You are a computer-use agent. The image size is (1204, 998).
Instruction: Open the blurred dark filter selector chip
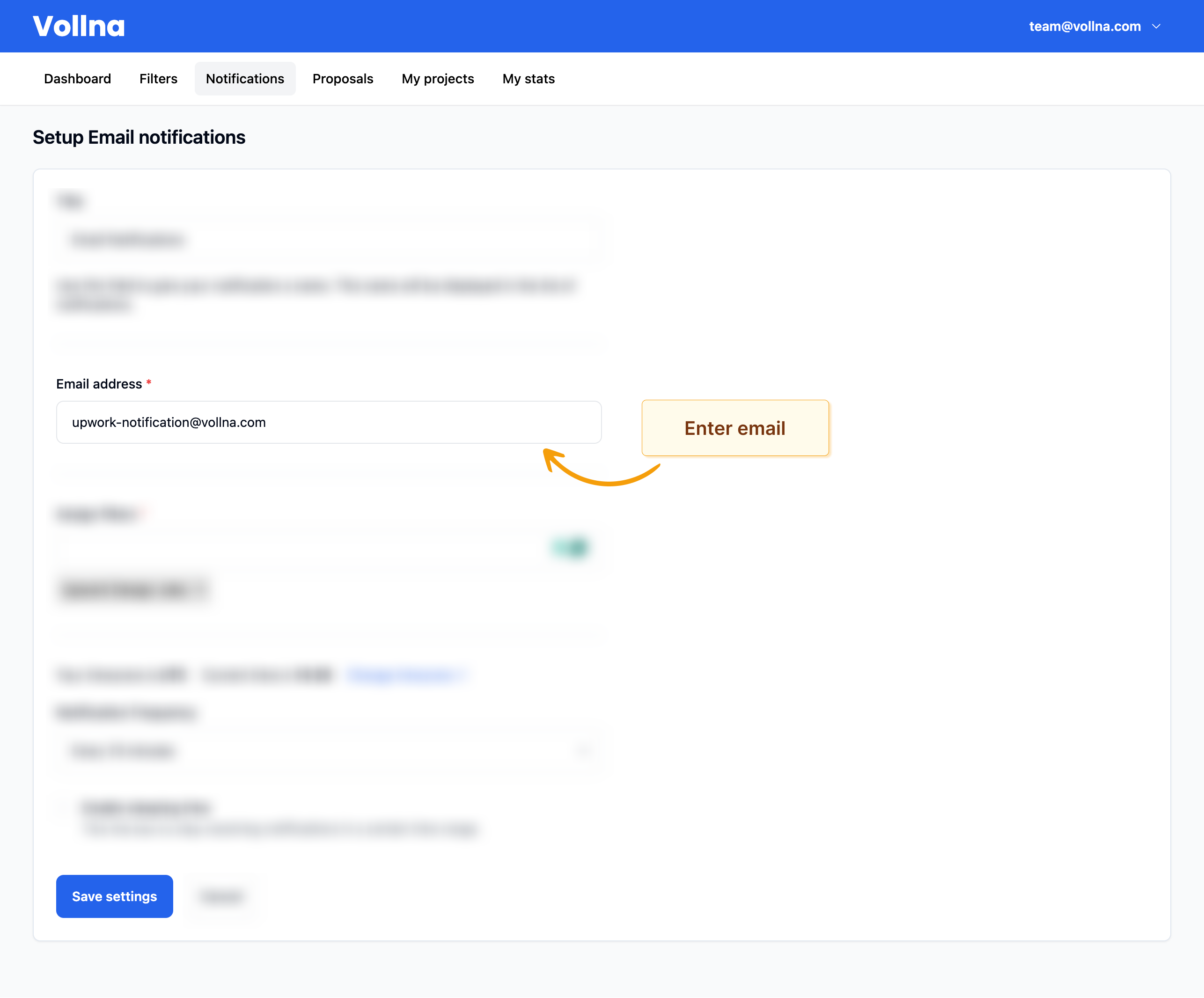[133, 590]
